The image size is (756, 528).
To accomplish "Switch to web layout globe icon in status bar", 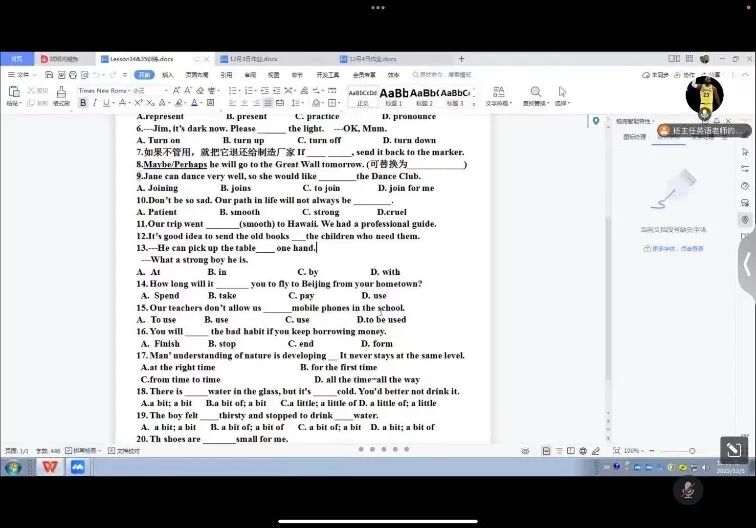I will coord(583,451).
